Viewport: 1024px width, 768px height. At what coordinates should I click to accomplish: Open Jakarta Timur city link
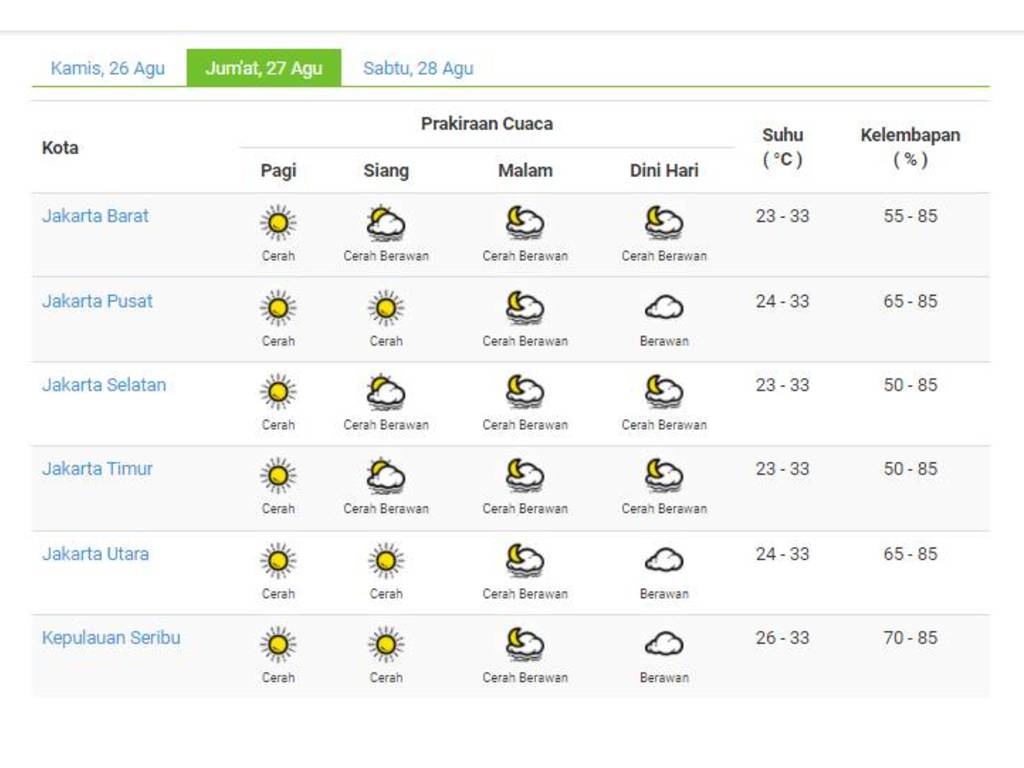tap(97, 469)
